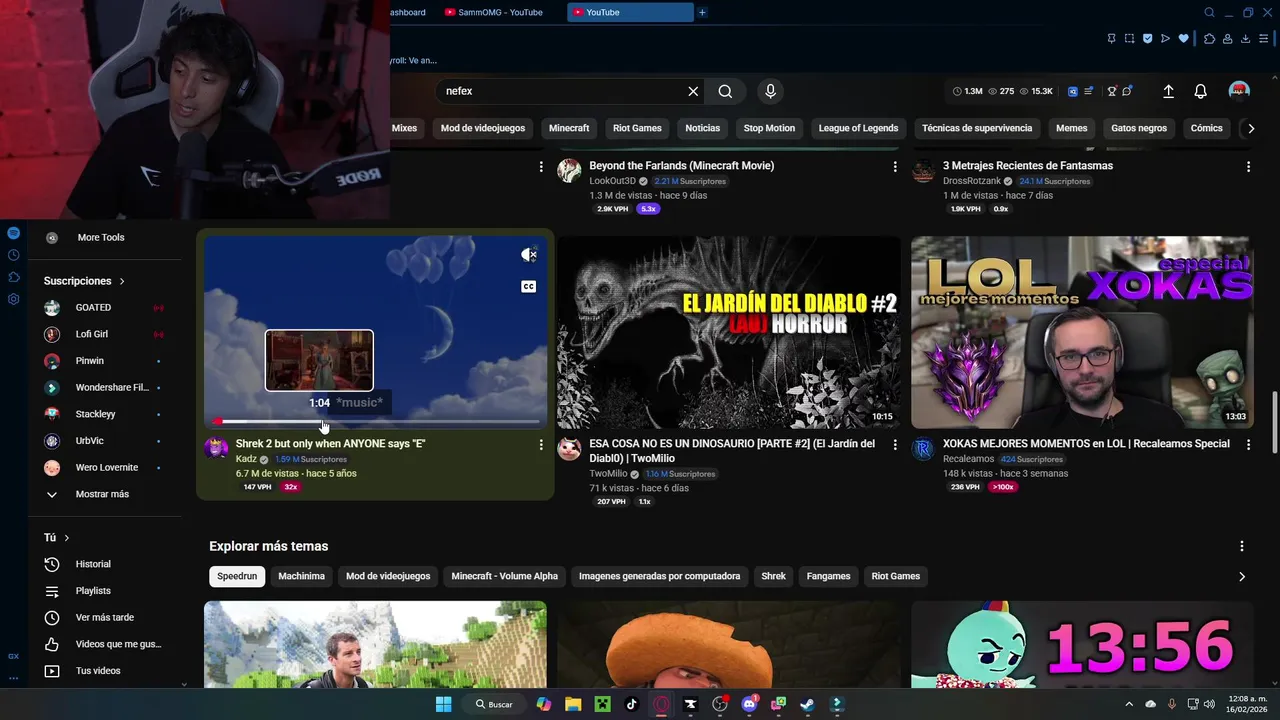Open the browser tab search magnifier icon
This screenshot has height=720, width=1280.
pyautogui.click(x=1209, y=13)
